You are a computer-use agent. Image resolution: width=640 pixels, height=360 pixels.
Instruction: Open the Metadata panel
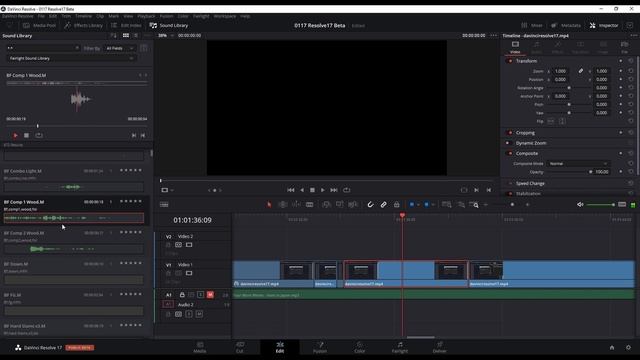pos(566,25)
